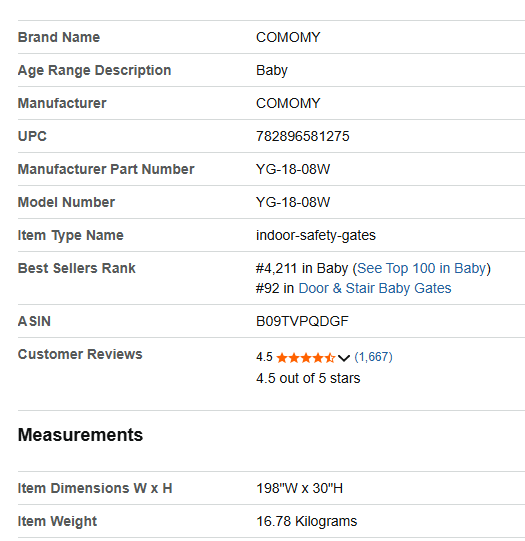Click the Brand Name value COMOMY

288,37
